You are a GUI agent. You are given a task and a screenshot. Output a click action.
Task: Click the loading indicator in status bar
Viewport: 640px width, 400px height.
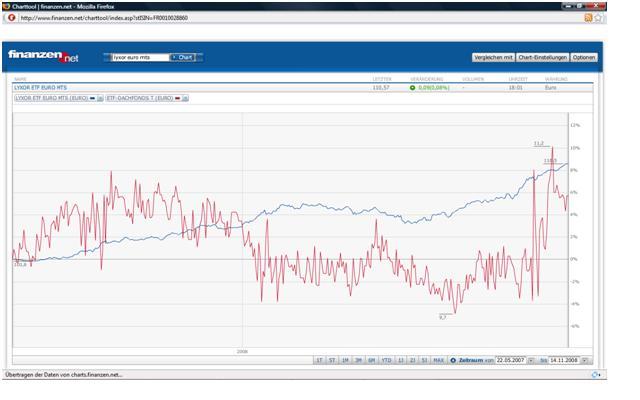point(596,375)
